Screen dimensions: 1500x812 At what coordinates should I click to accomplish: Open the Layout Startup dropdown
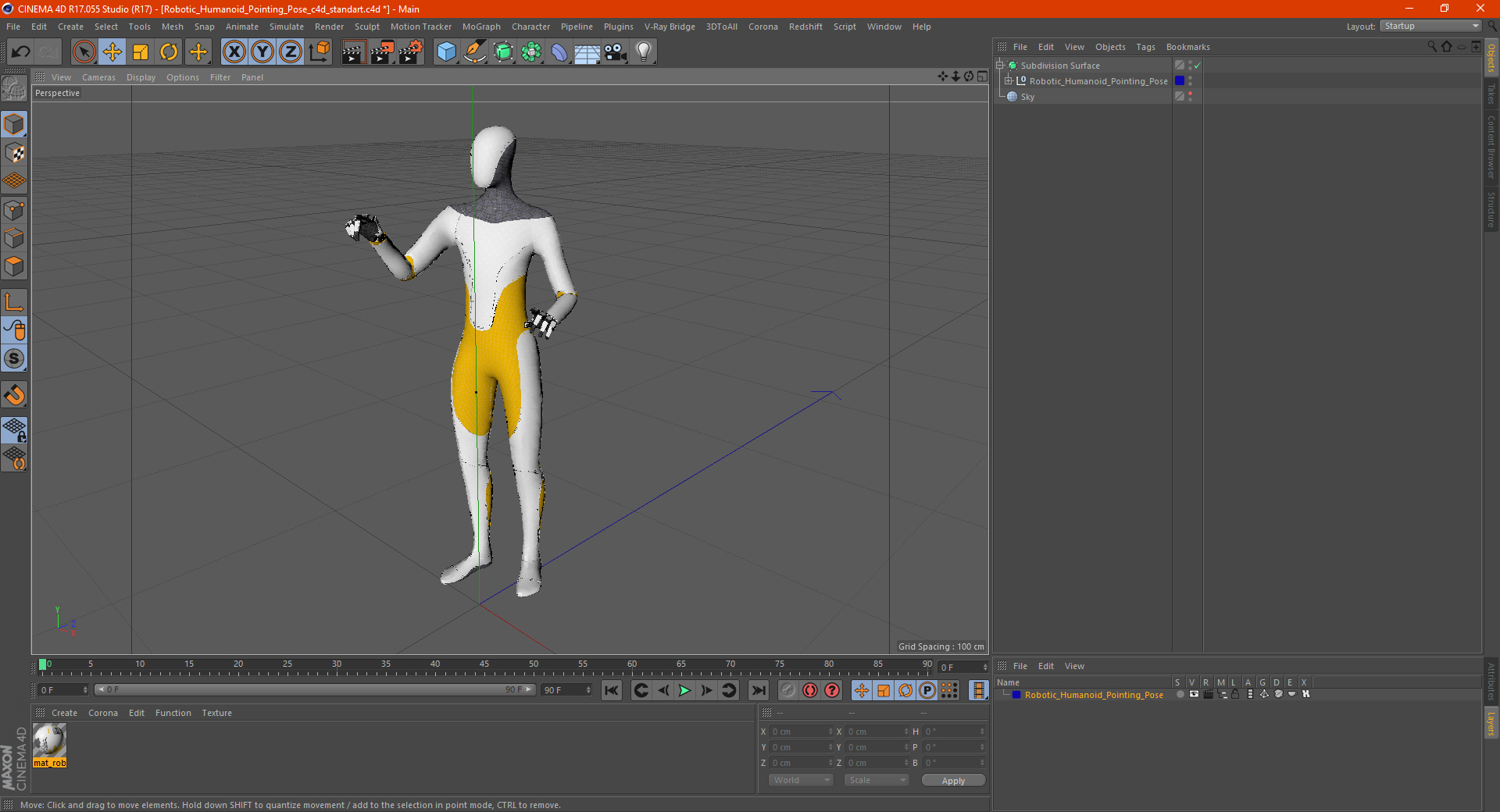[x=1430, y=26]
